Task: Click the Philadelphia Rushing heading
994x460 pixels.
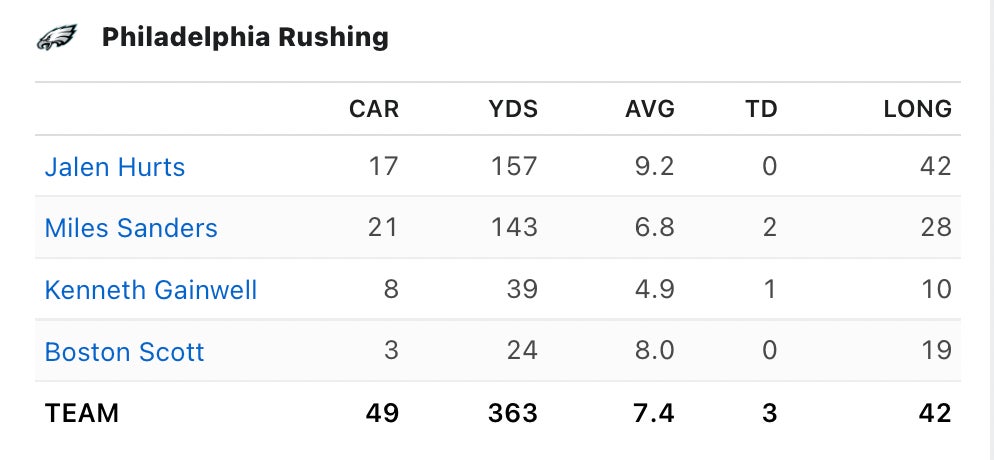Action: click(x=245, y=38)
